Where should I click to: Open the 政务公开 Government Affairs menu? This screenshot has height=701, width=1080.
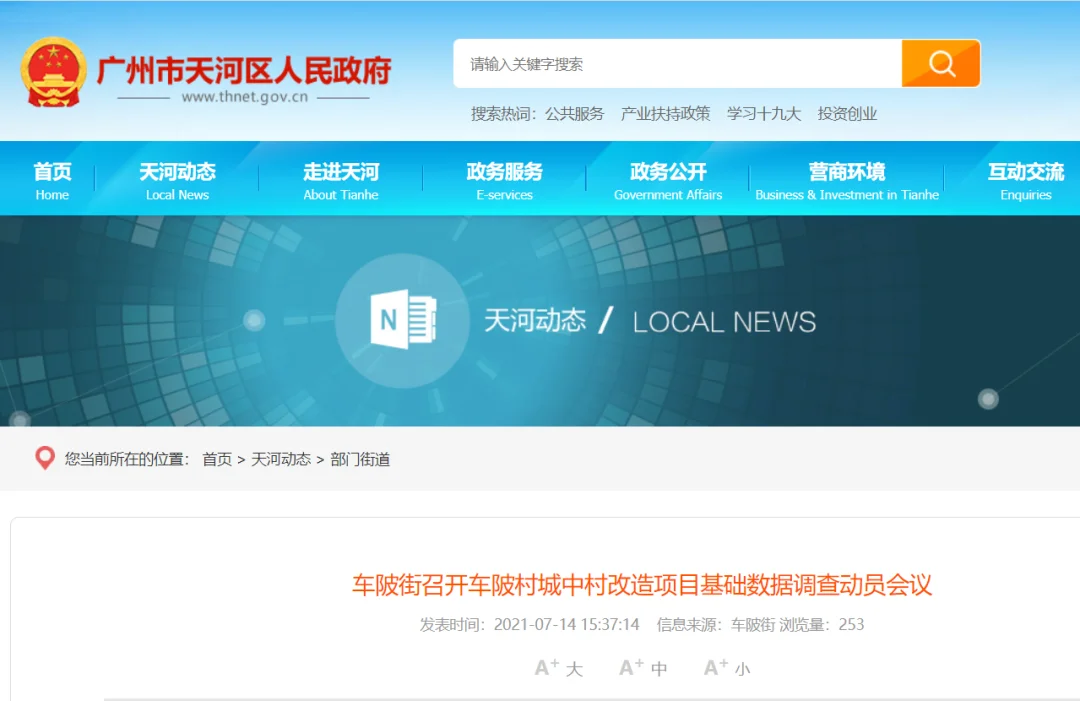tap(668, 180)
